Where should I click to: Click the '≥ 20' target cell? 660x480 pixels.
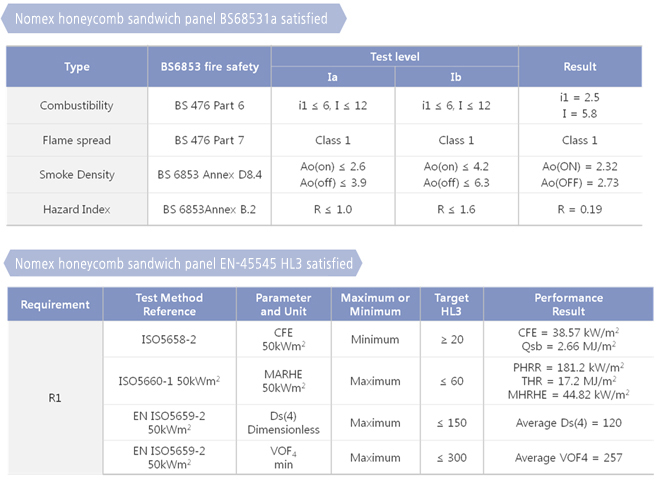[x=452, y=339]
